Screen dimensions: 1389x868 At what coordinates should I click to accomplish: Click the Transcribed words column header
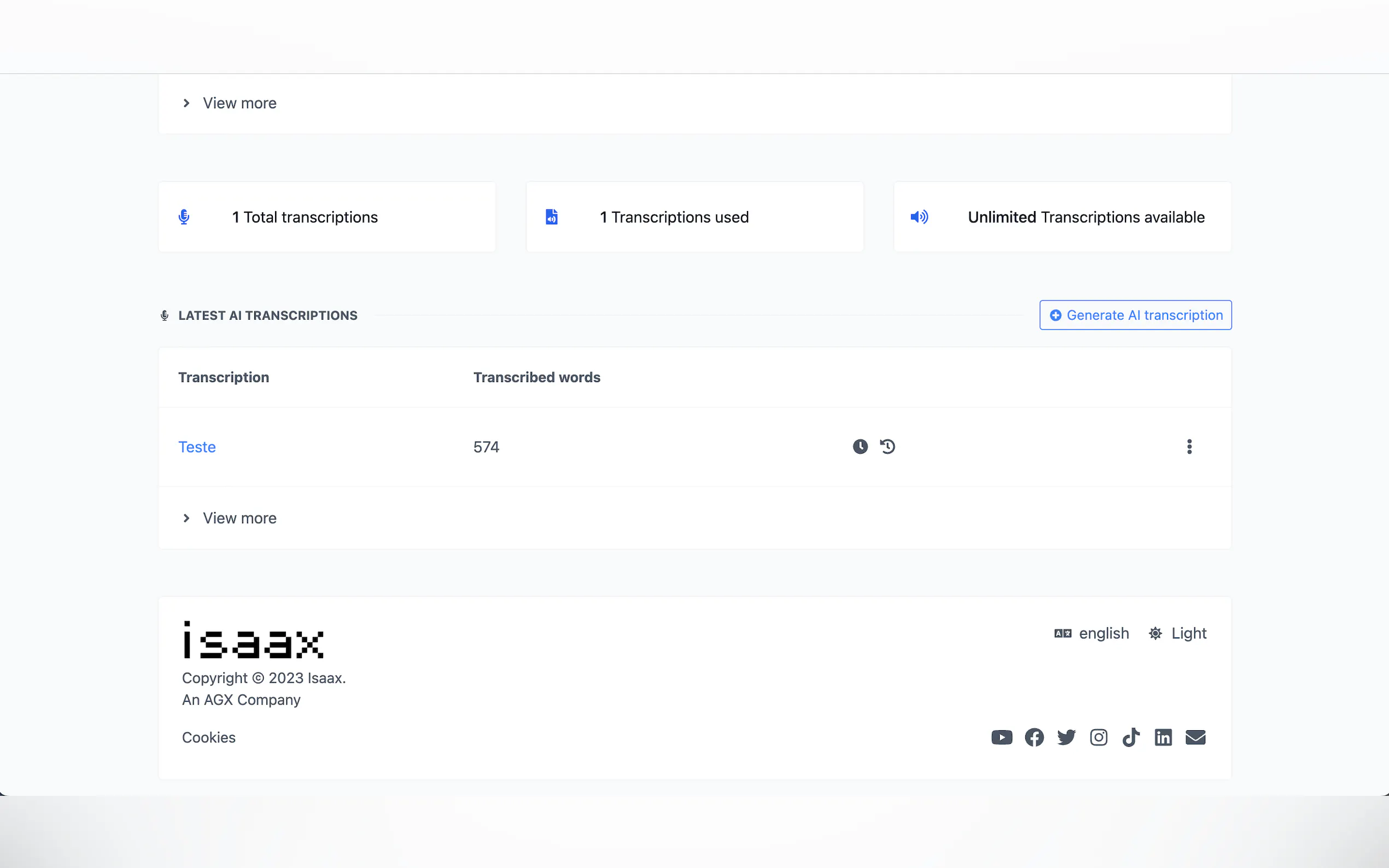(x=536, y=377)
